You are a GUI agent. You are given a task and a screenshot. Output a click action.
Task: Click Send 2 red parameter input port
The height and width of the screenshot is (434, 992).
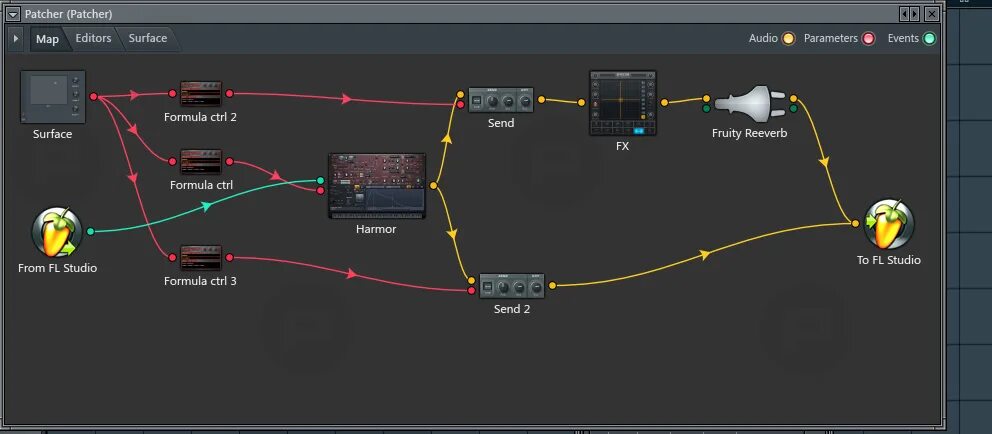[x=471, y=291]
